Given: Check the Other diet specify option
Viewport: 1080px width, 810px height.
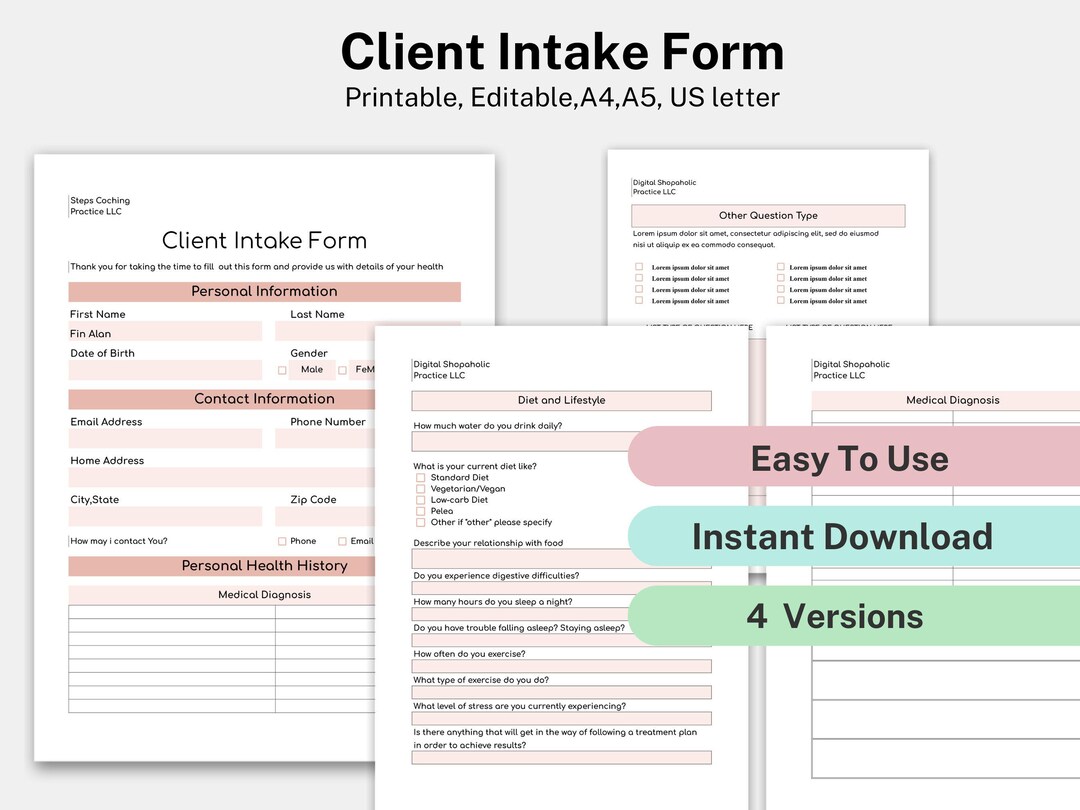Looking at the screenshot, I should [x=421, y=522].
